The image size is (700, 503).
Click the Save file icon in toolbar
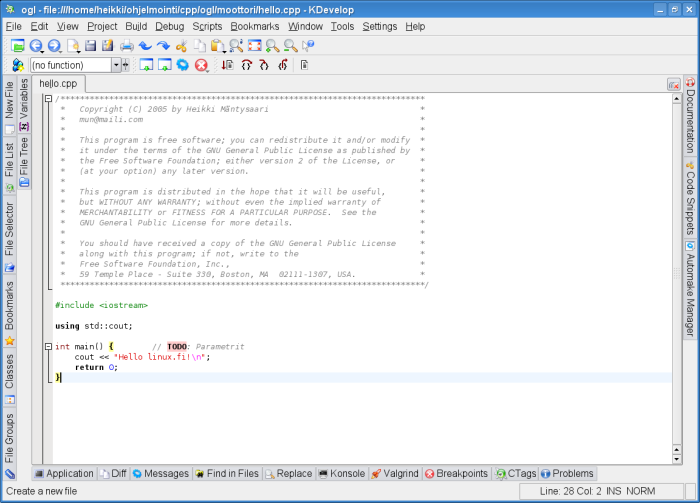coord(91,46)
